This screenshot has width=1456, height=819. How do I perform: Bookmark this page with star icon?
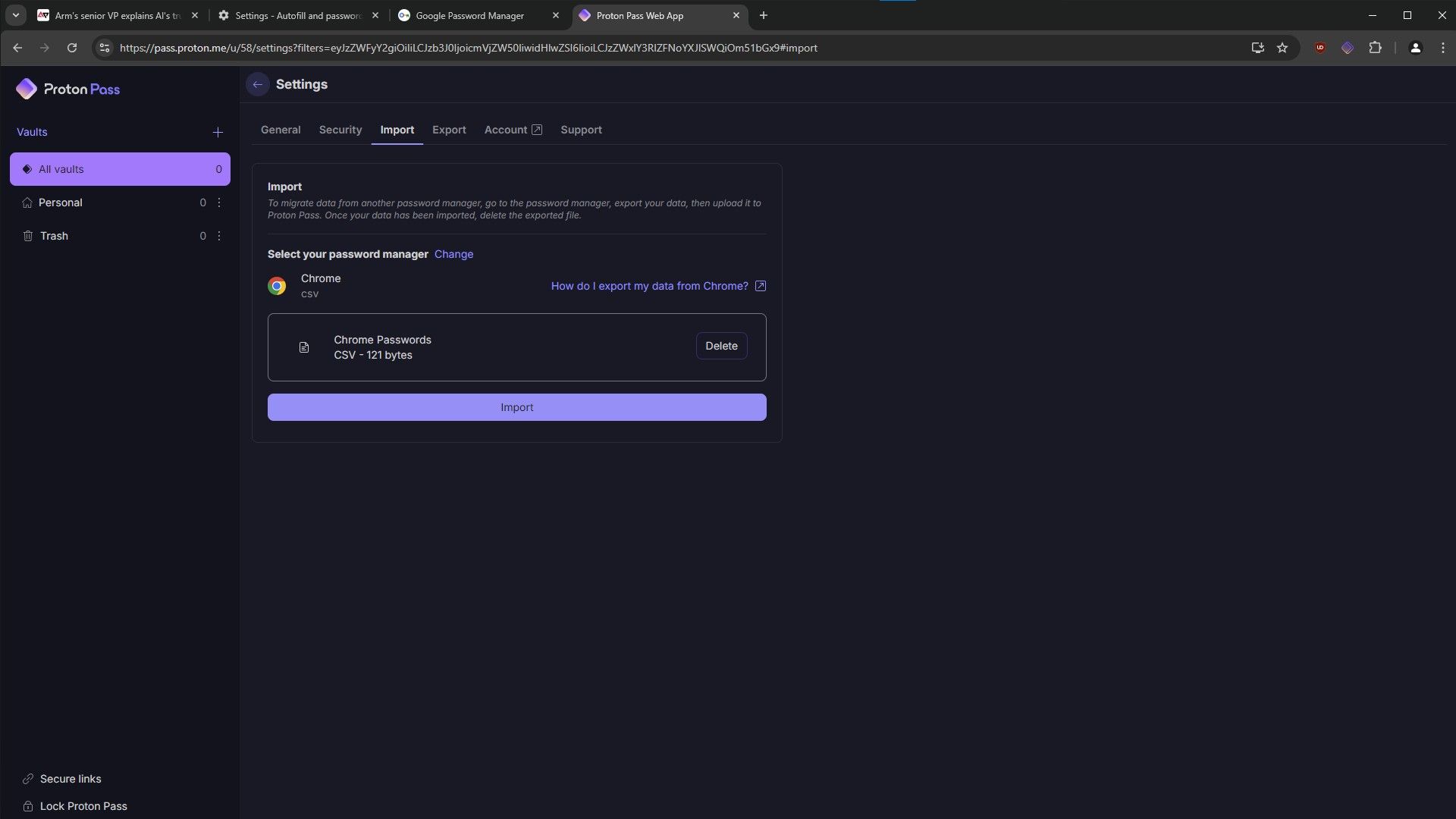[x=1282, y=48]
